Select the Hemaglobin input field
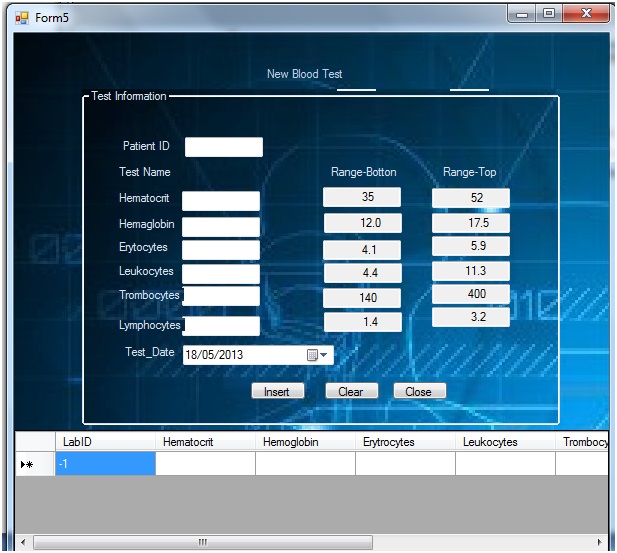 220,226
